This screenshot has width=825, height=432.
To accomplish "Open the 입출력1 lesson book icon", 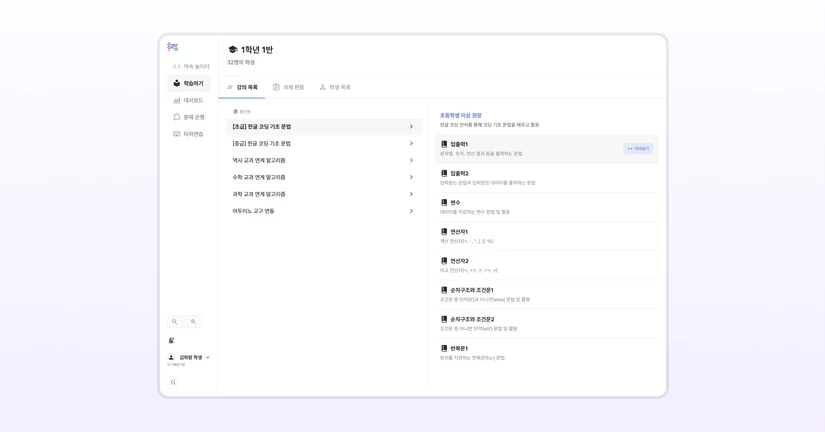I will 444,144.
